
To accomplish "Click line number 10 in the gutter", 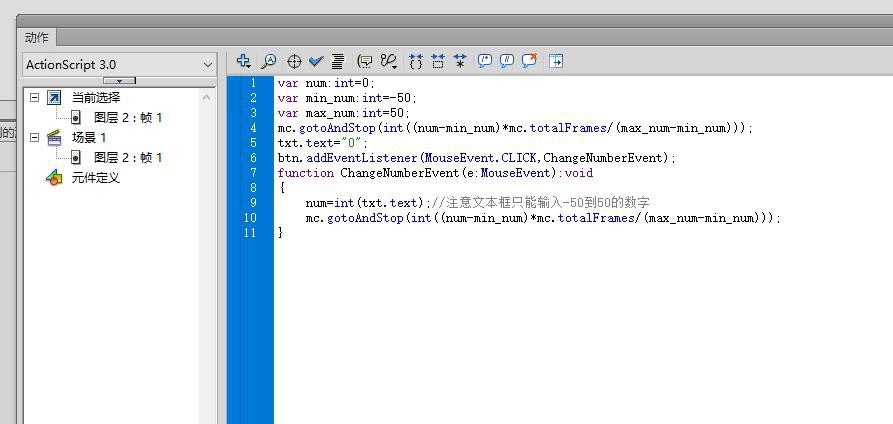I will pyautogui.click(x=250, y=218).
